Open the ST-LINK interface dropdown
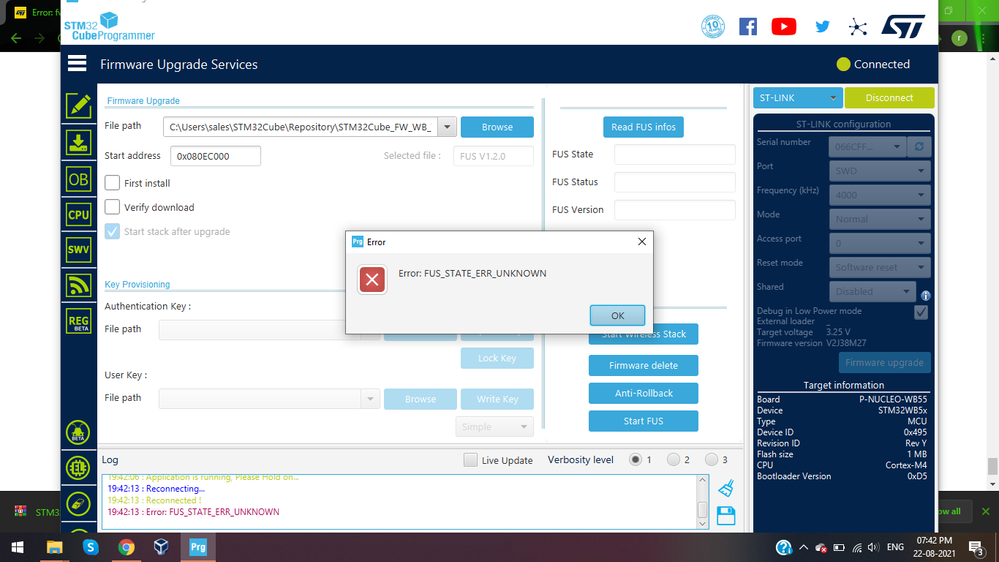The height and width of the screenshot is (562, 999). [797, 97]
